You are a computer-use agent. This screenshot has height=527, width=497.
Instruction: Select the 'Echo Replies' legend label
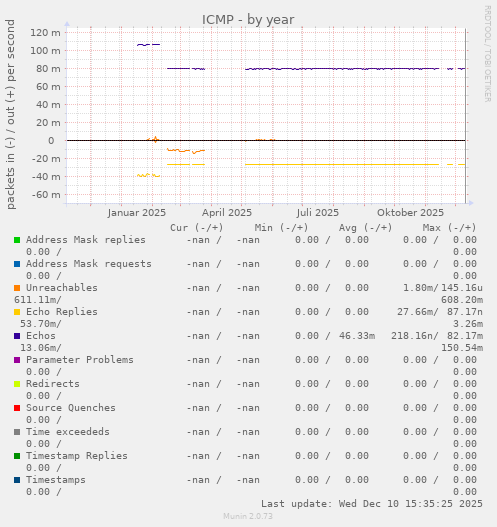tap(62, 312)
